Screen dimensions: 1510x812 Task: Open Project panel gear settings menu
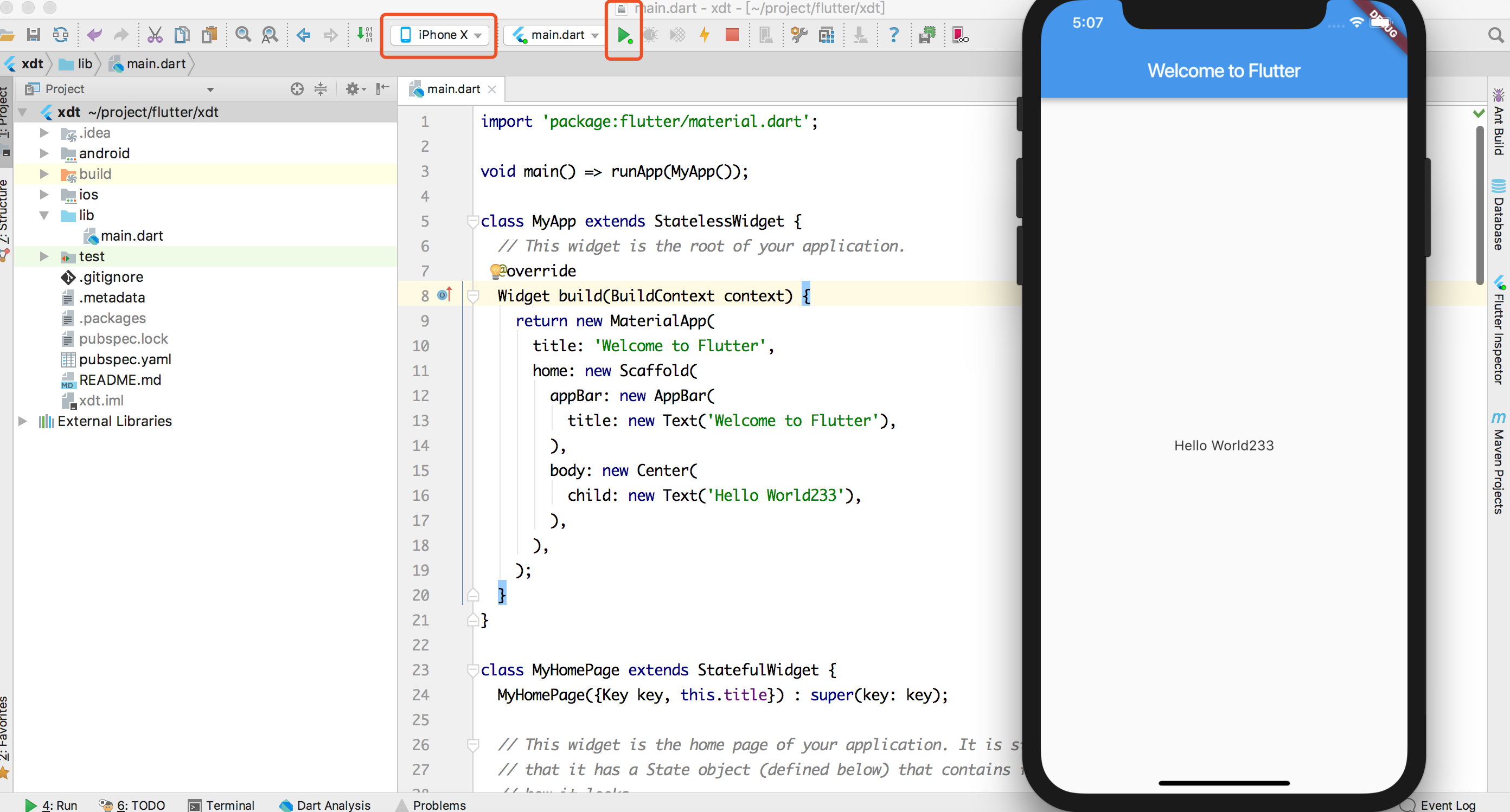pyautogui.click(x=355, y=89)
